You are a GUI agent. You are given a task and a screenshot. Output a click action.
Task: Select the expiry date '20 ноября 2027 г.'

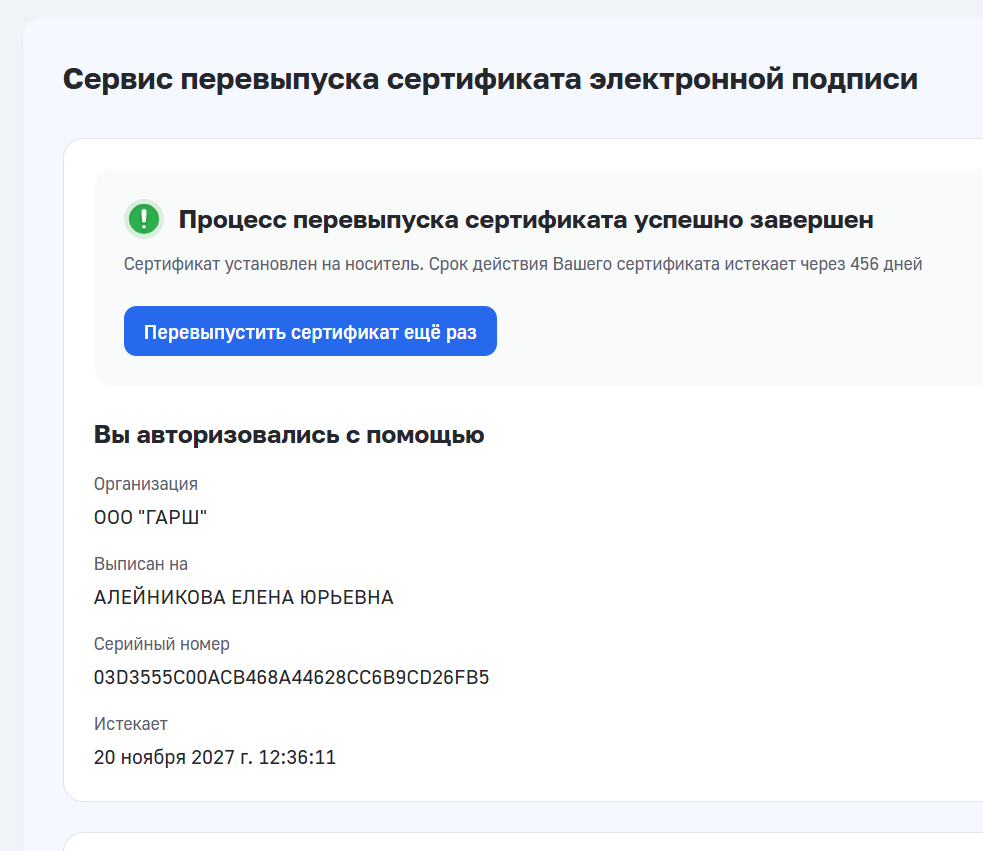pyautogui.click(x=174, y=758)
